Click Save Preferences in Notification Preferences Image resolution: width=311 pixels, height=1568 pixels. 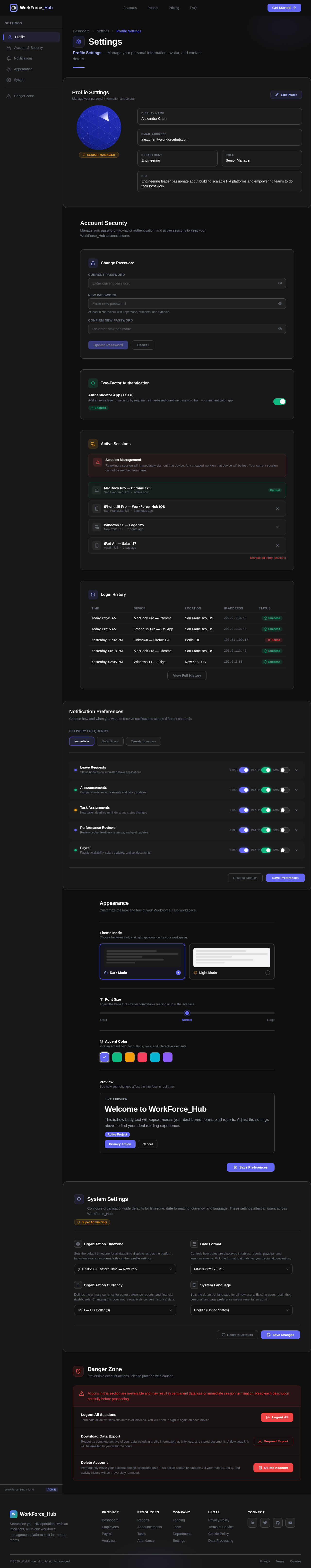click(285, 878)
